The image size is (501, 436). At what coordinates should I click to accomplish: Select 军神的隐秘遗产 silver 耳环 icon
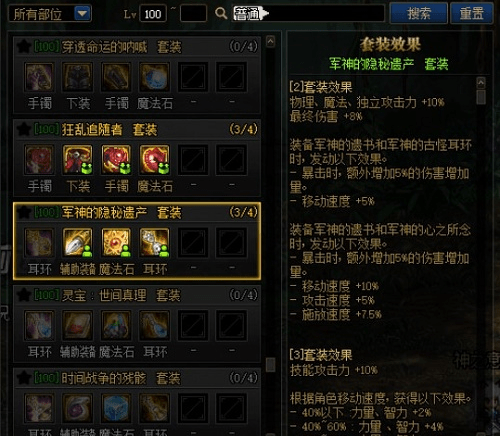point(154,243)
